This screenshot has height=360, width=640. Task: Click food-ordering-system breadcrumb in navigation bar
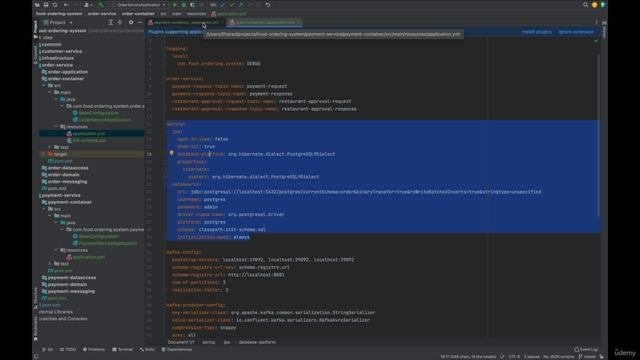(59, 13)
